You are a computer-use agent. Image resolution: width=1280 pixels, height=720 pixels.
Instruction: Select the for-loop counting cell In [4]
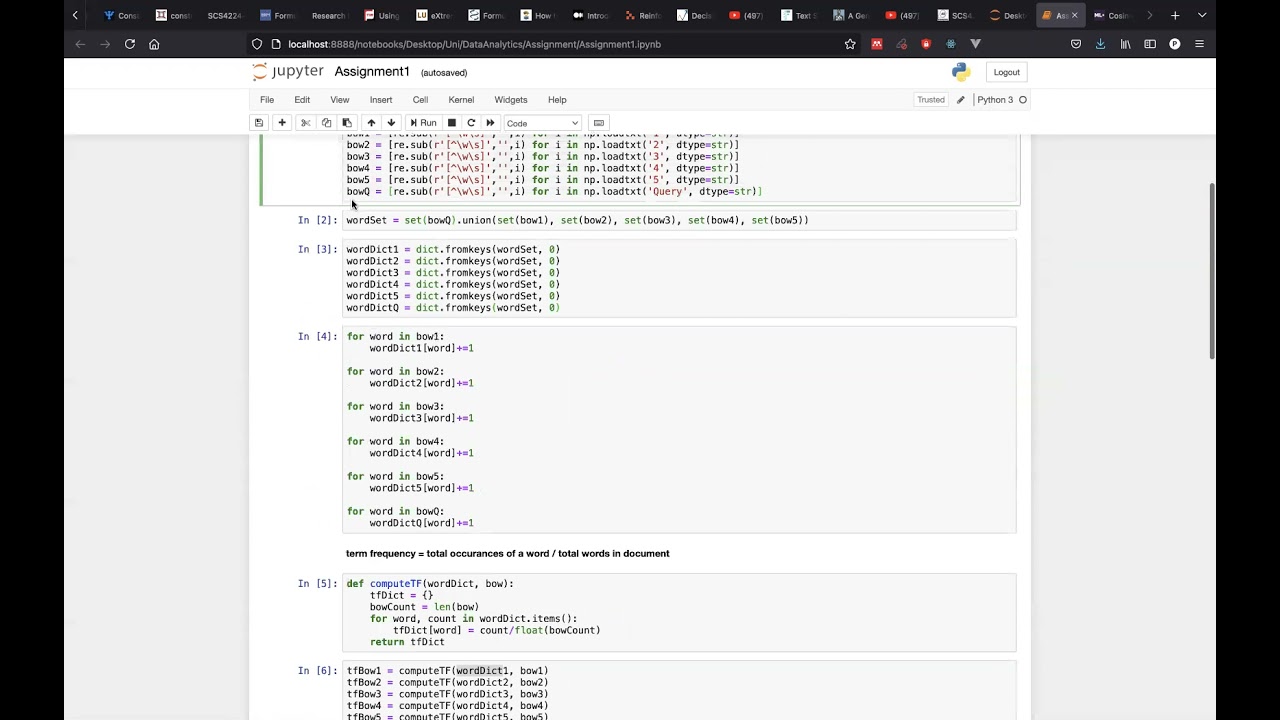click(679, 430)
